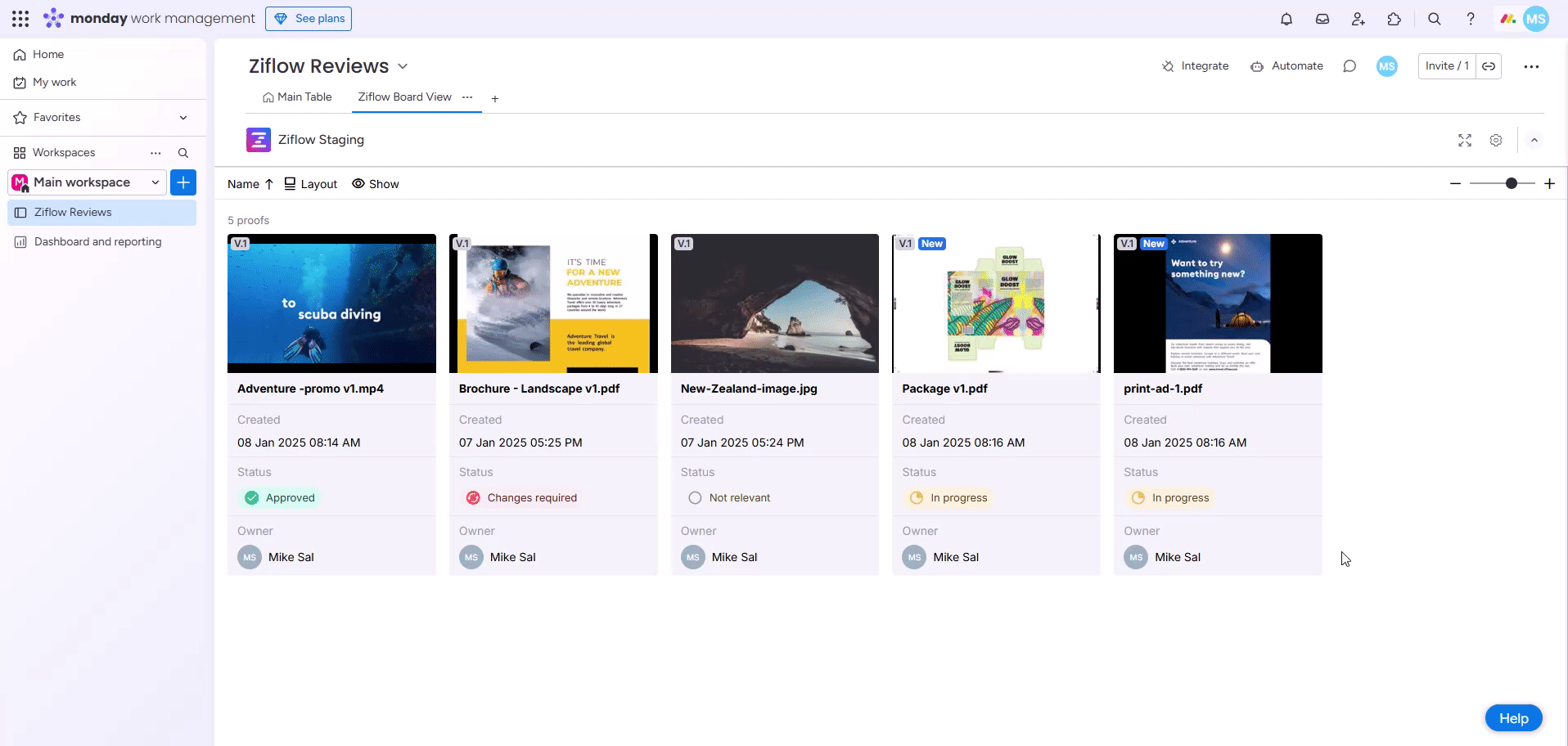
Task: Increase thumbnail size with plus icon
Action: pos(1549,183)
